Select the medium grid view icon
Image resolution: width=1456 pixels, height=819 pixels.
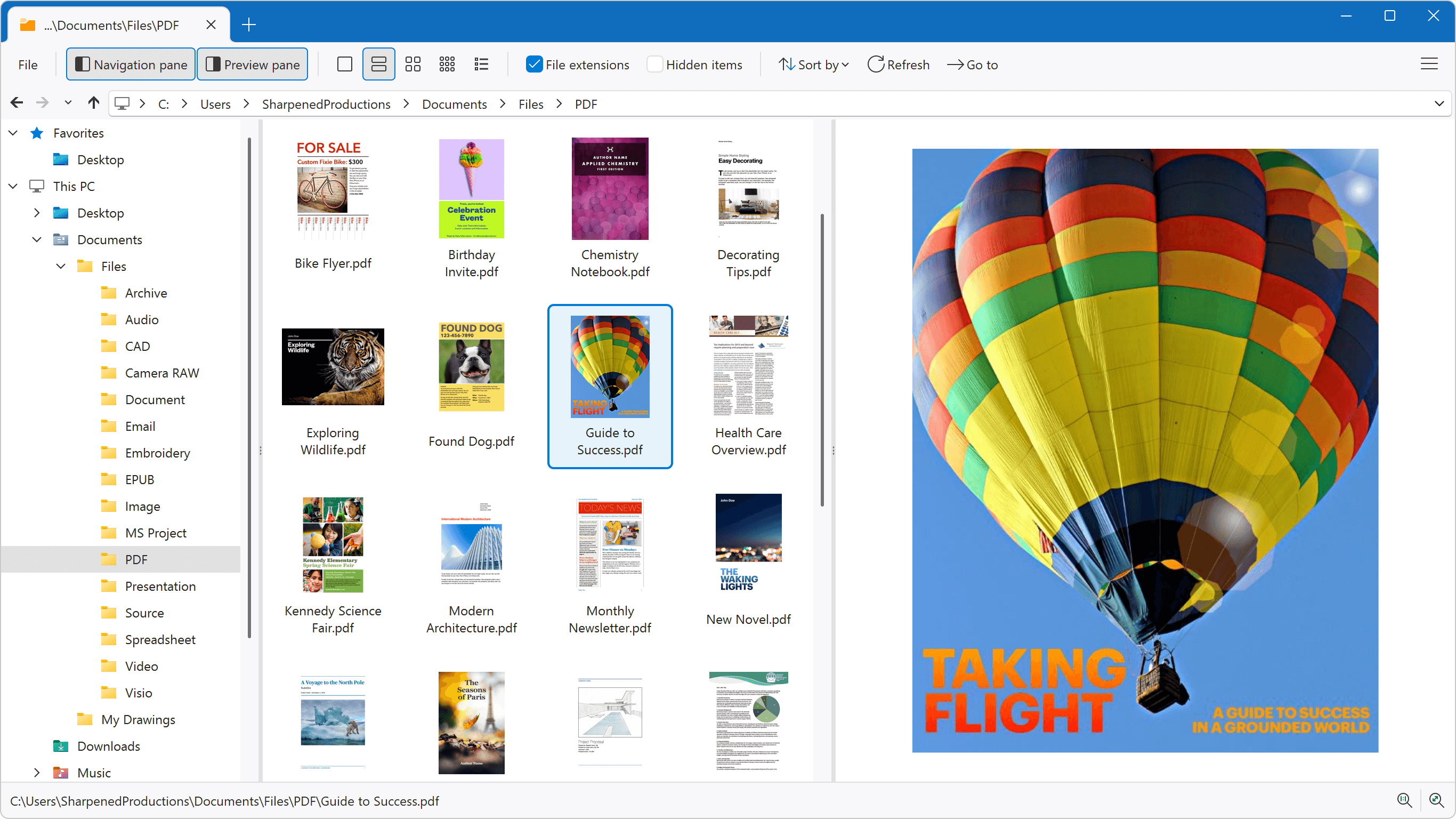coord(412,65)
